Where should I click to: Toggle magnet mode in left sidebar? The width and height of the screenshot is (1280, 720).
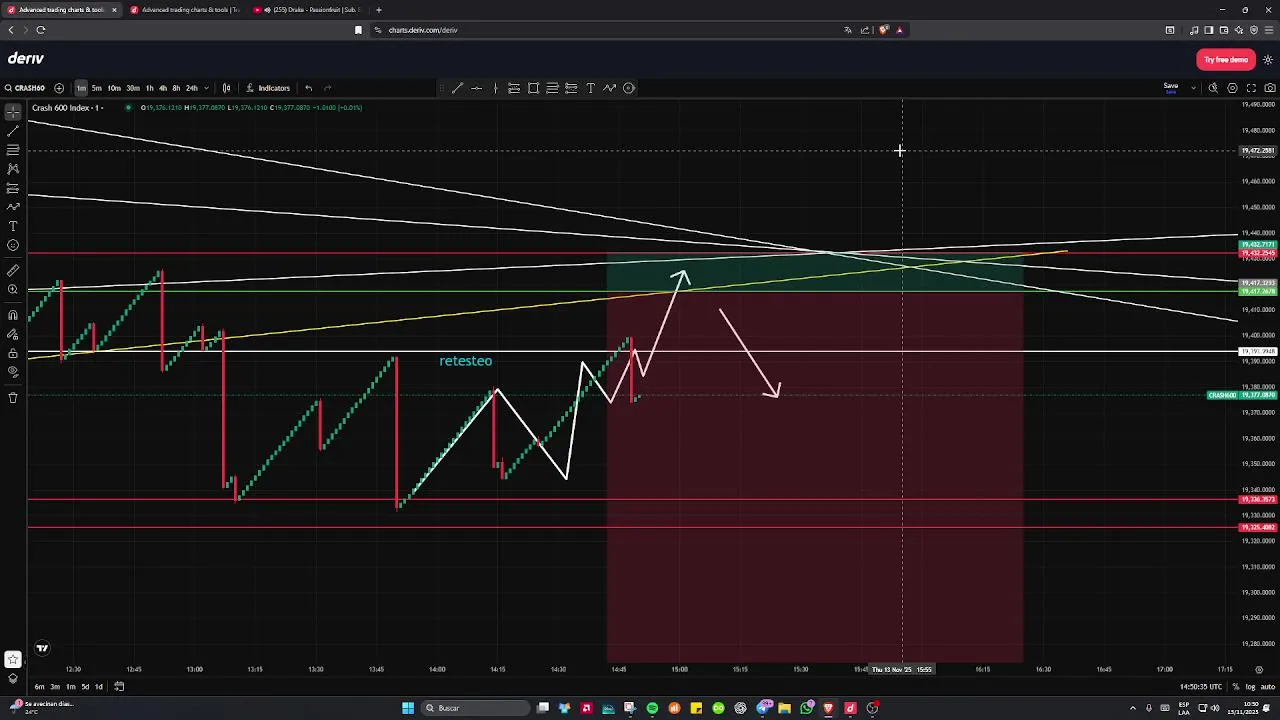[13, 315]
